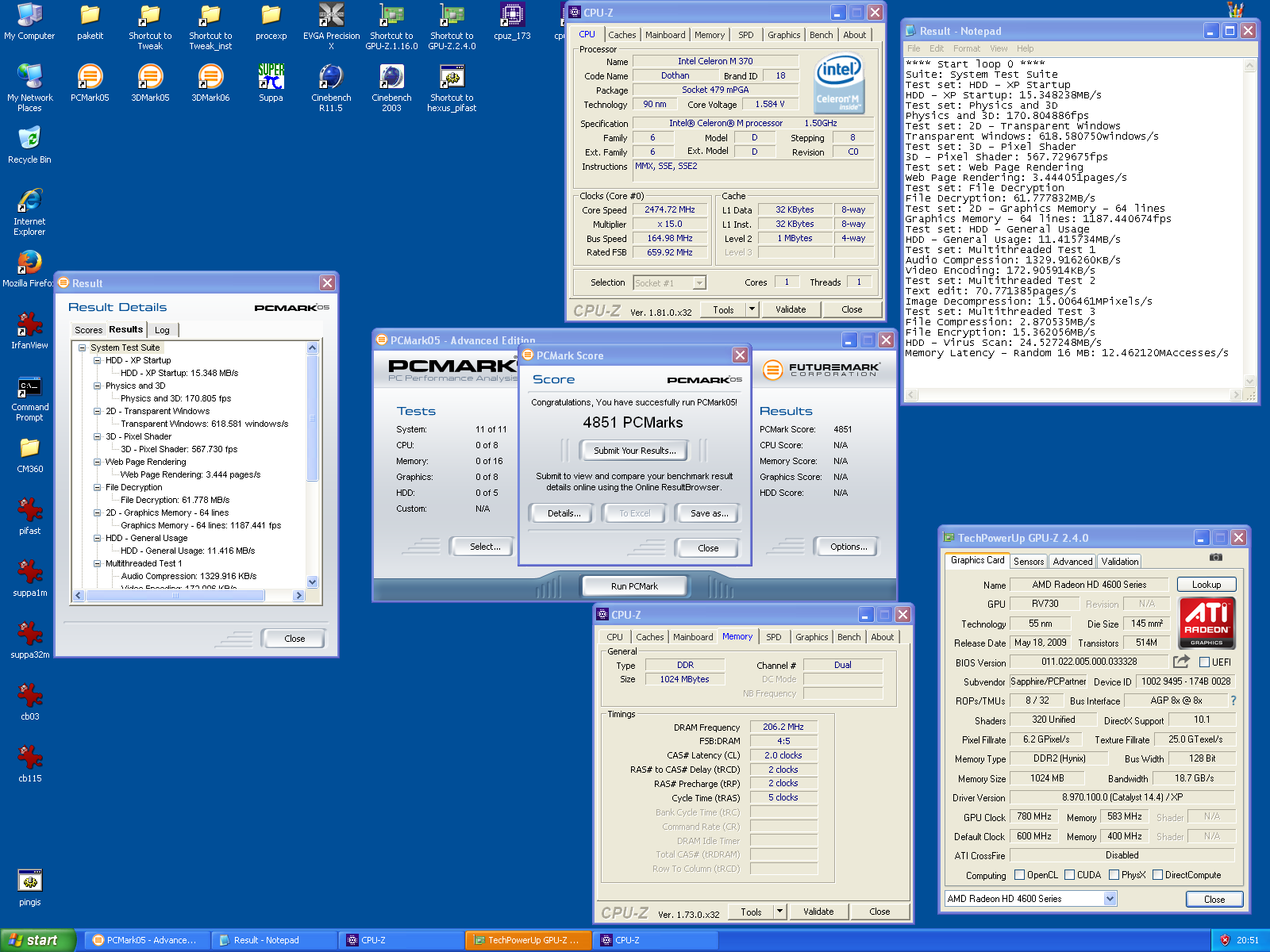Launch Internet Explorer desktop icon
1270x952 pixels.
(29, 212)
